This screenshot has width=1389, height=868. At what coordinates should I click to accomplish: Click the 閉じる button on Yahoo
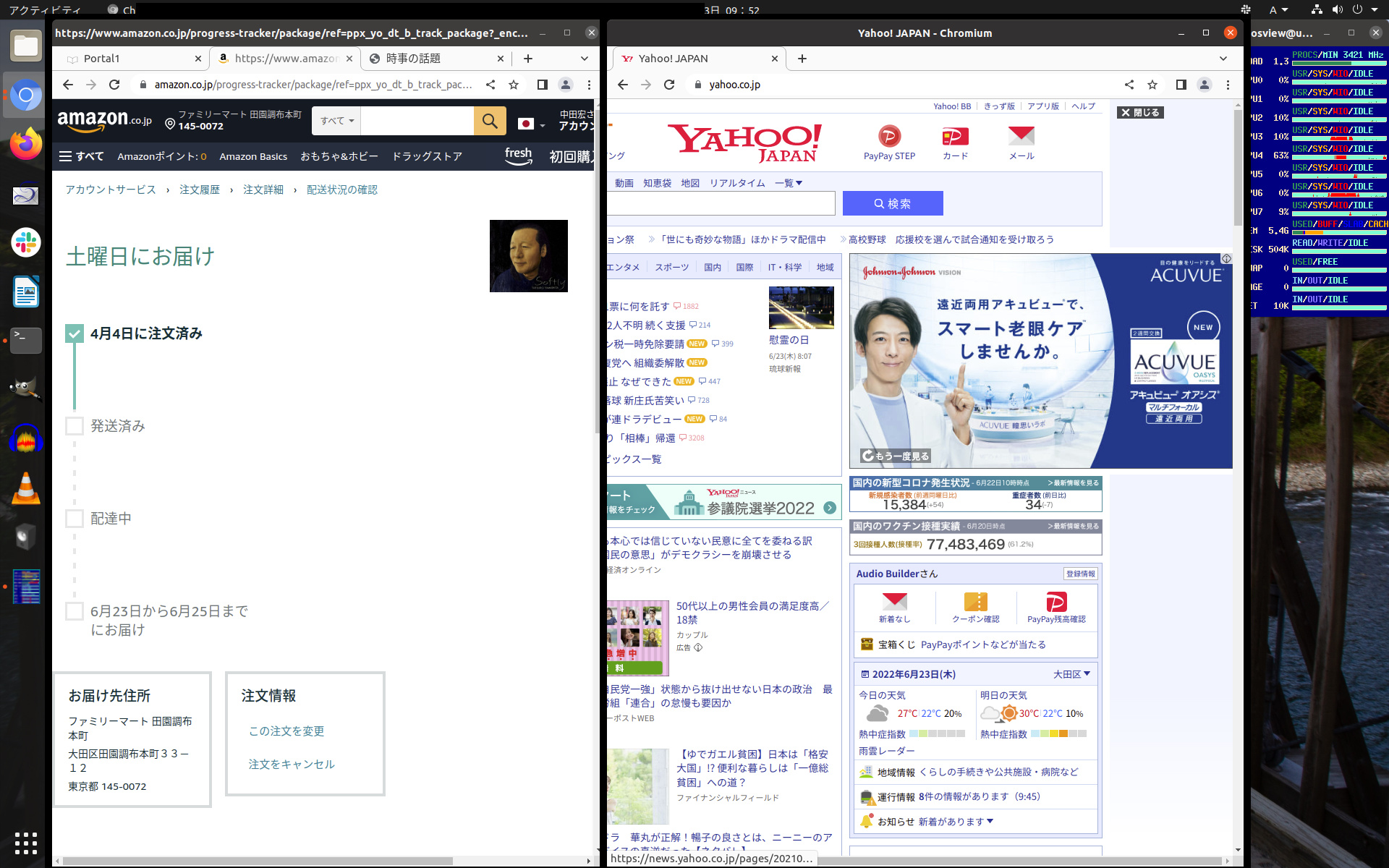tap(1140, 112)
